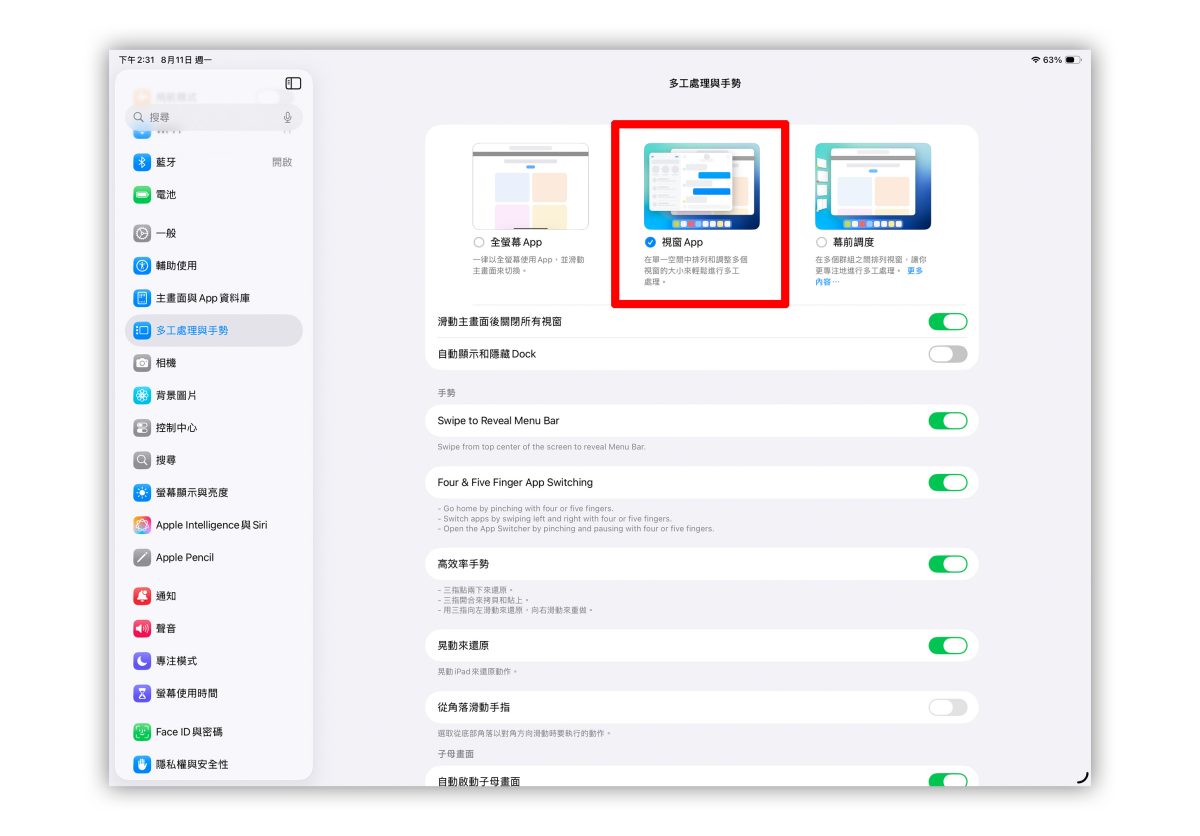Click the Accessibility icon
This screenshot has width=1200, height=836.
142,265
